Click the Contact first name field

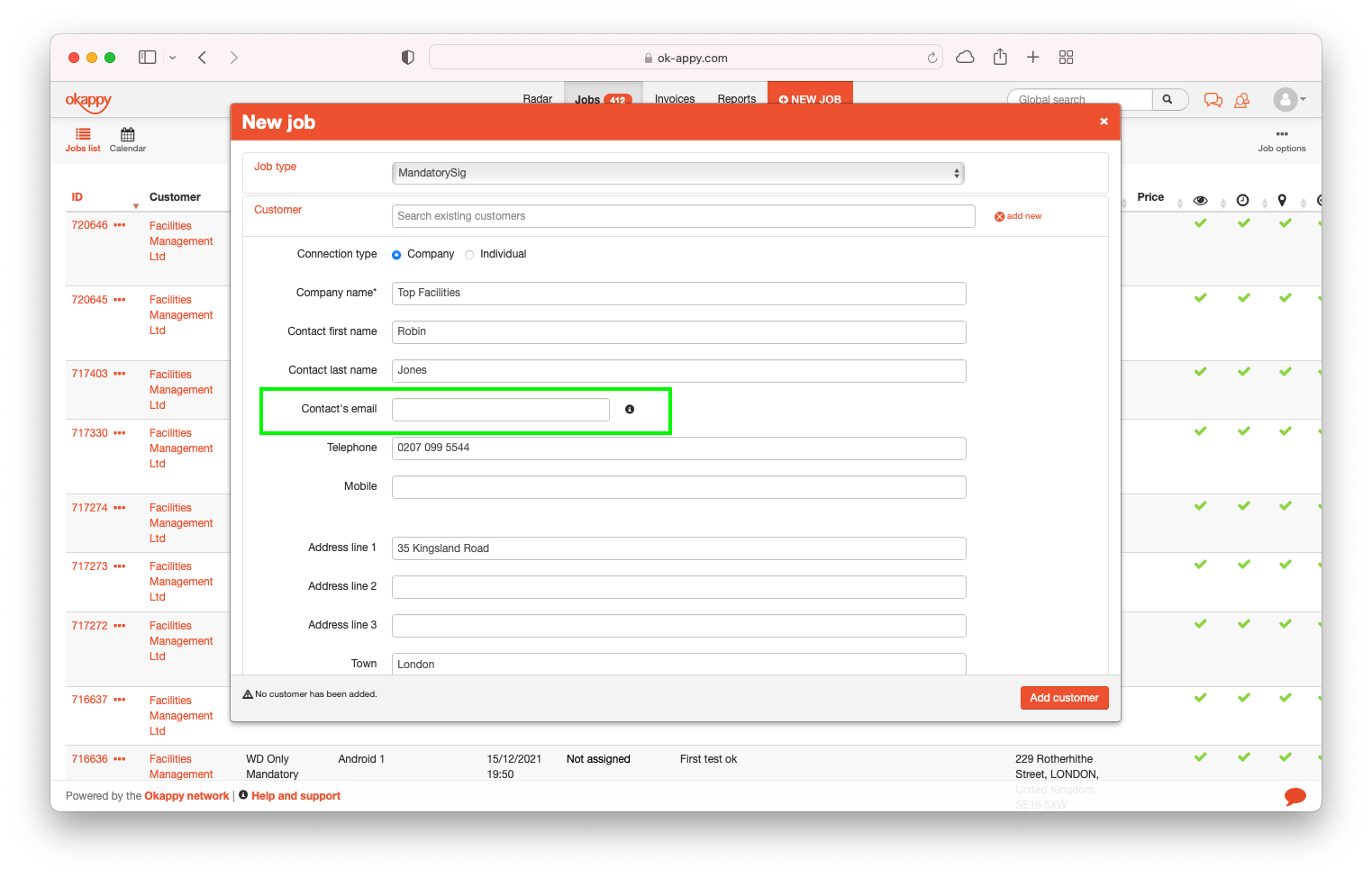(679, 332)
